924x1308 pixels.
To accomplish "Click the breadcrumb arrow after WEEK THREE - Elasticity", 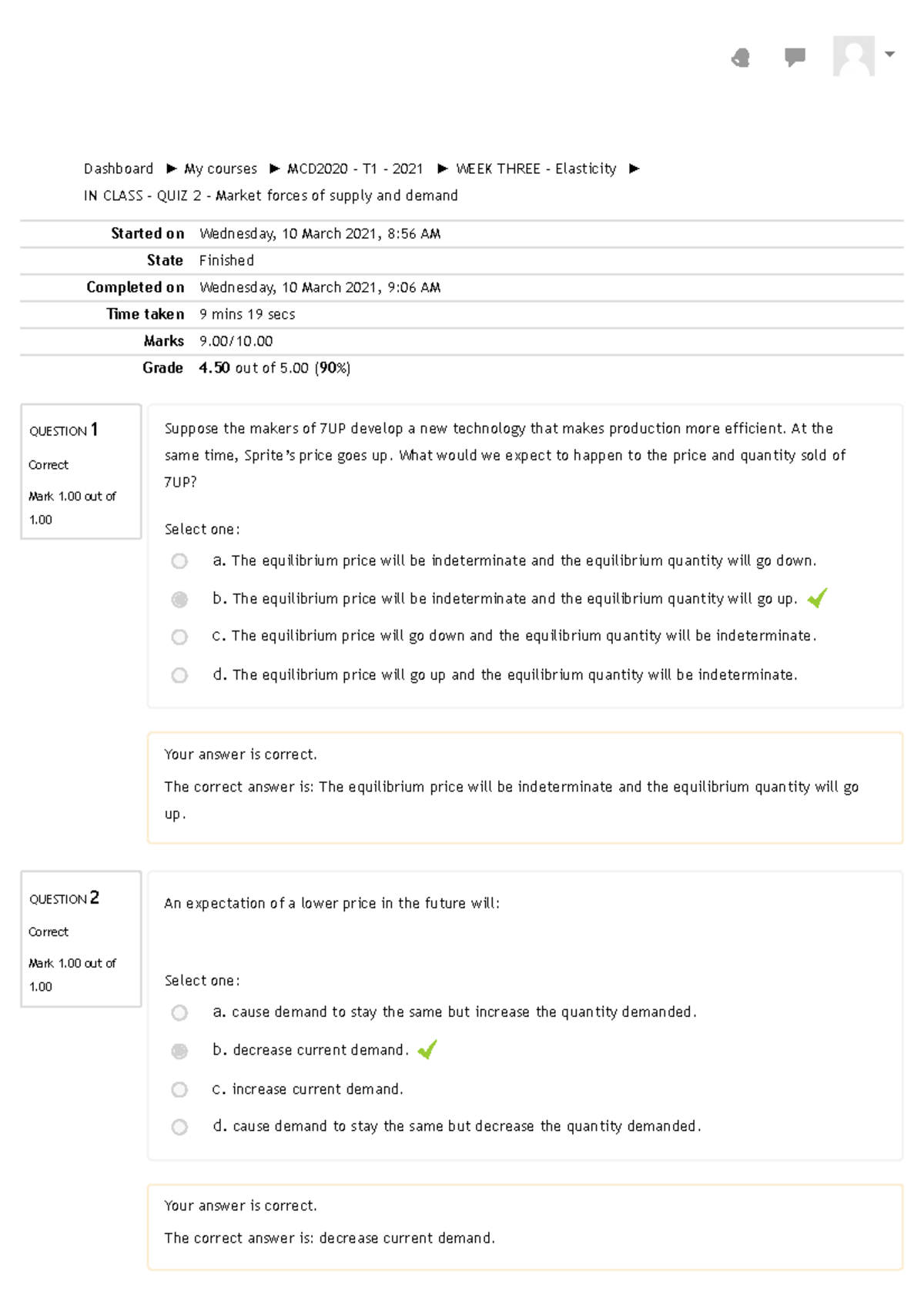I will pos(633,169).
